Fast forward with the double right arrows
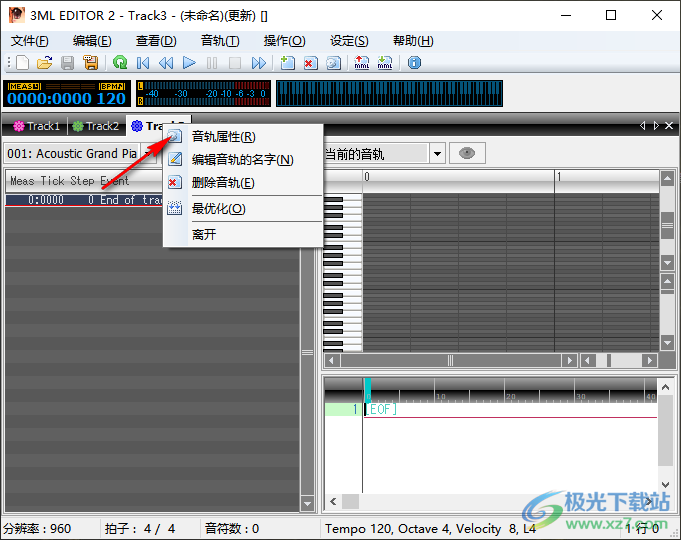Image resolution: width=681 pixels, height=540 pixels. tap(258, 63)
